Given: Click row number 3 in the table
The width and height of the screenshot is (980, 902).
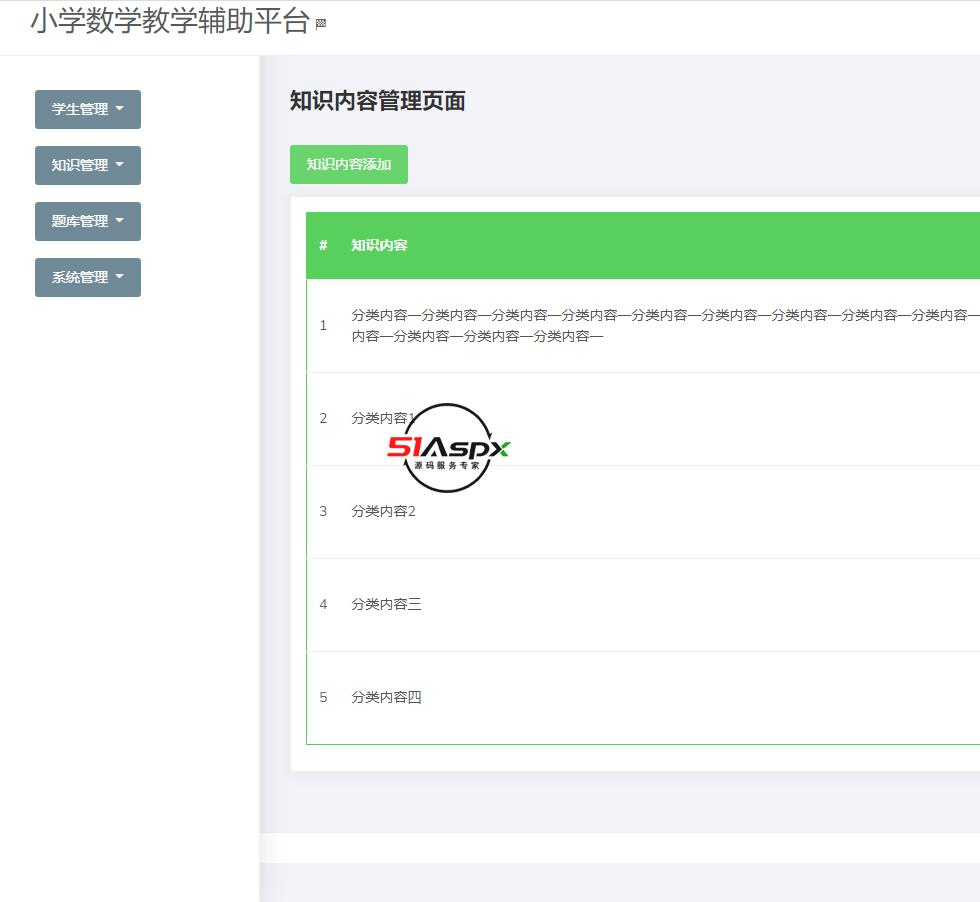Looking at the screenshot, I should pos(323,511).
